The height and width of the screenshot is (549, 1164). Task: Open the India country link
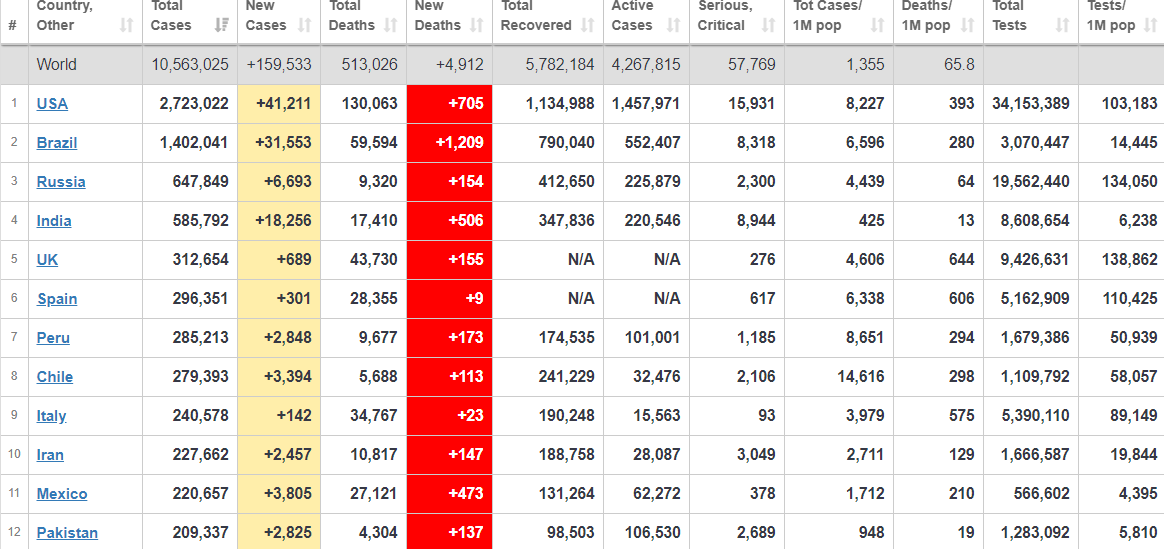coord(53,220)
